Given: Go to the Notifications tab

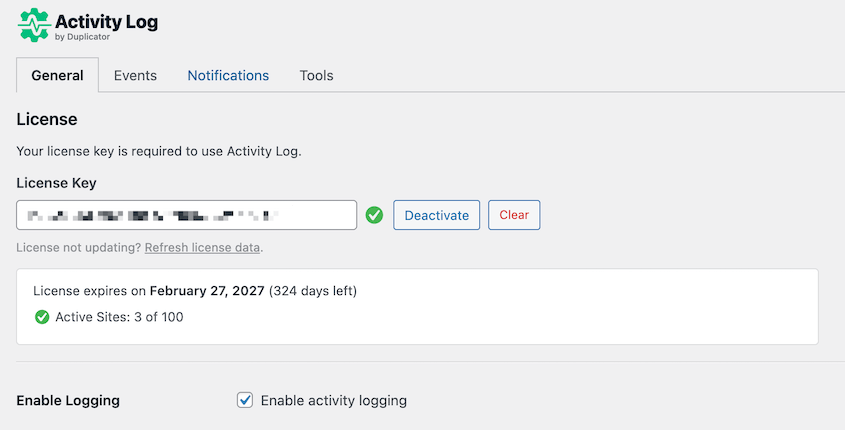Looking at the screenshot, I should click(x=228, y=75).
